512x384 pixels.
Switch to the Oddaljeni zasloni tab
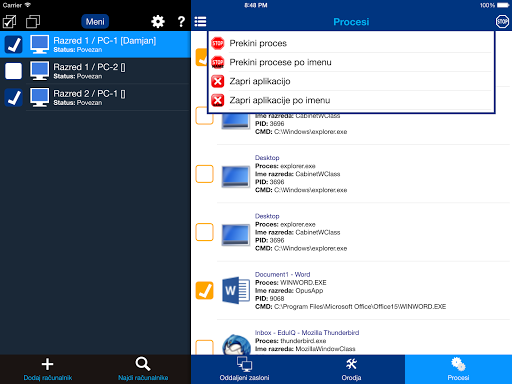(x=244, y=369)
